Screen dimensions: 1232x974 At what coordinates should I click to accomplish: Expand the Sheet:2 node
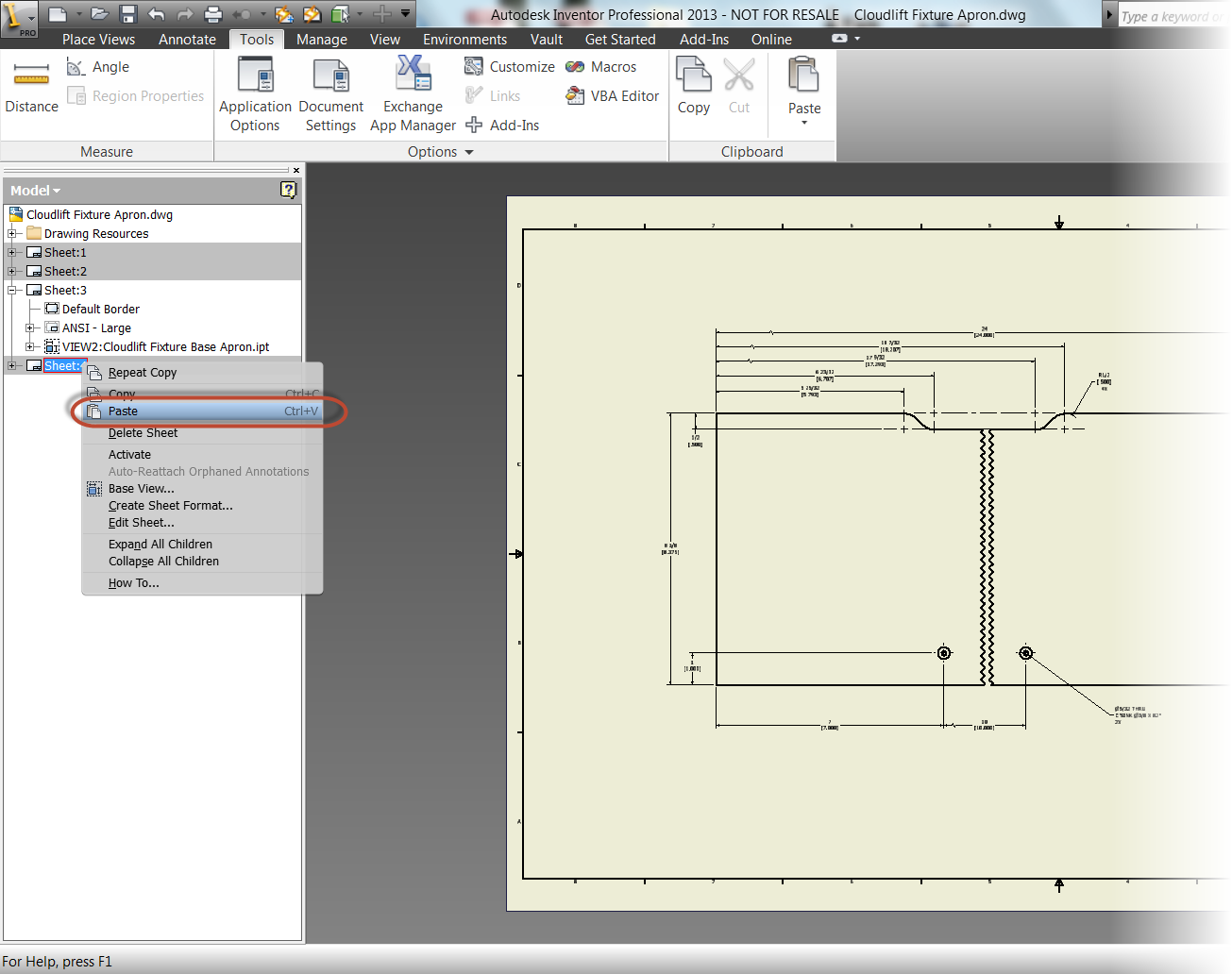[13, 272]
